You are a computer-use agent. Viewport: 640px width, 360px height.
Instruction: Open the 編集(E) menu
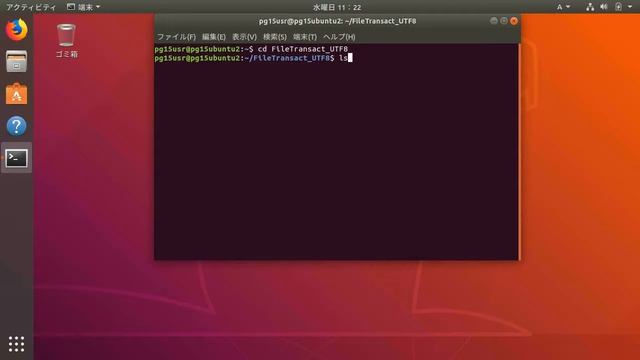[x=213, y=37]
